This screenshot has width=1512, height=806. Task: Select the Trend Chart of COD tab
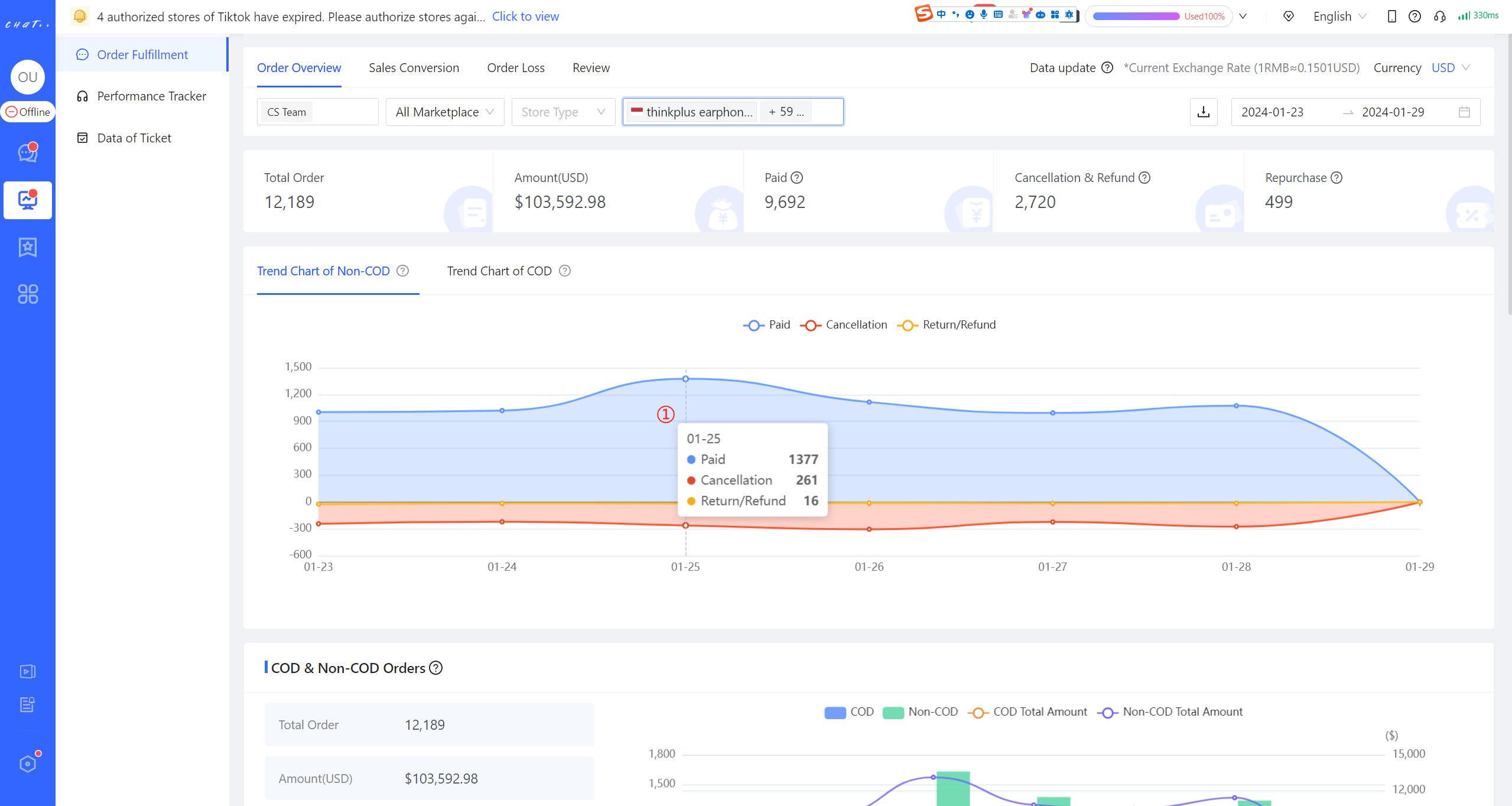[x=499, y=271]
